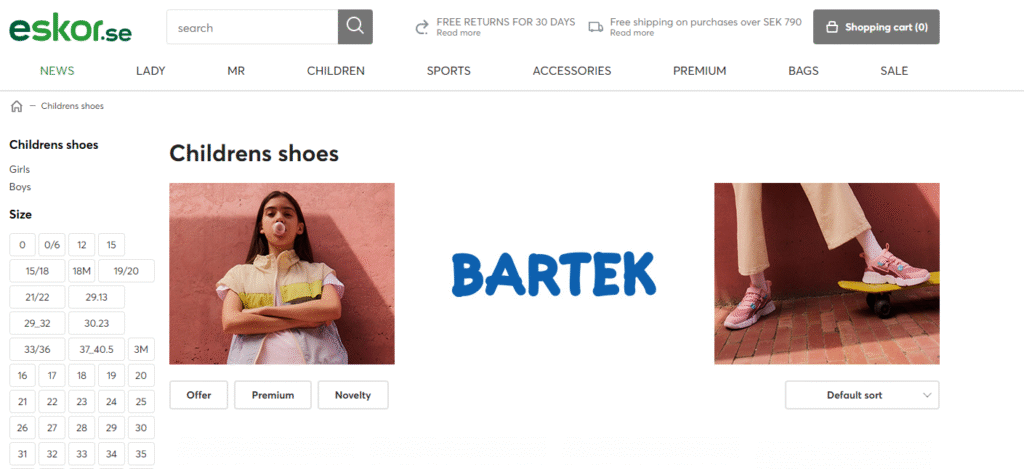Screen dimensions: 1024x469
Task: Click the shopping cart bag icon
Action: click(x=831, y=27)
